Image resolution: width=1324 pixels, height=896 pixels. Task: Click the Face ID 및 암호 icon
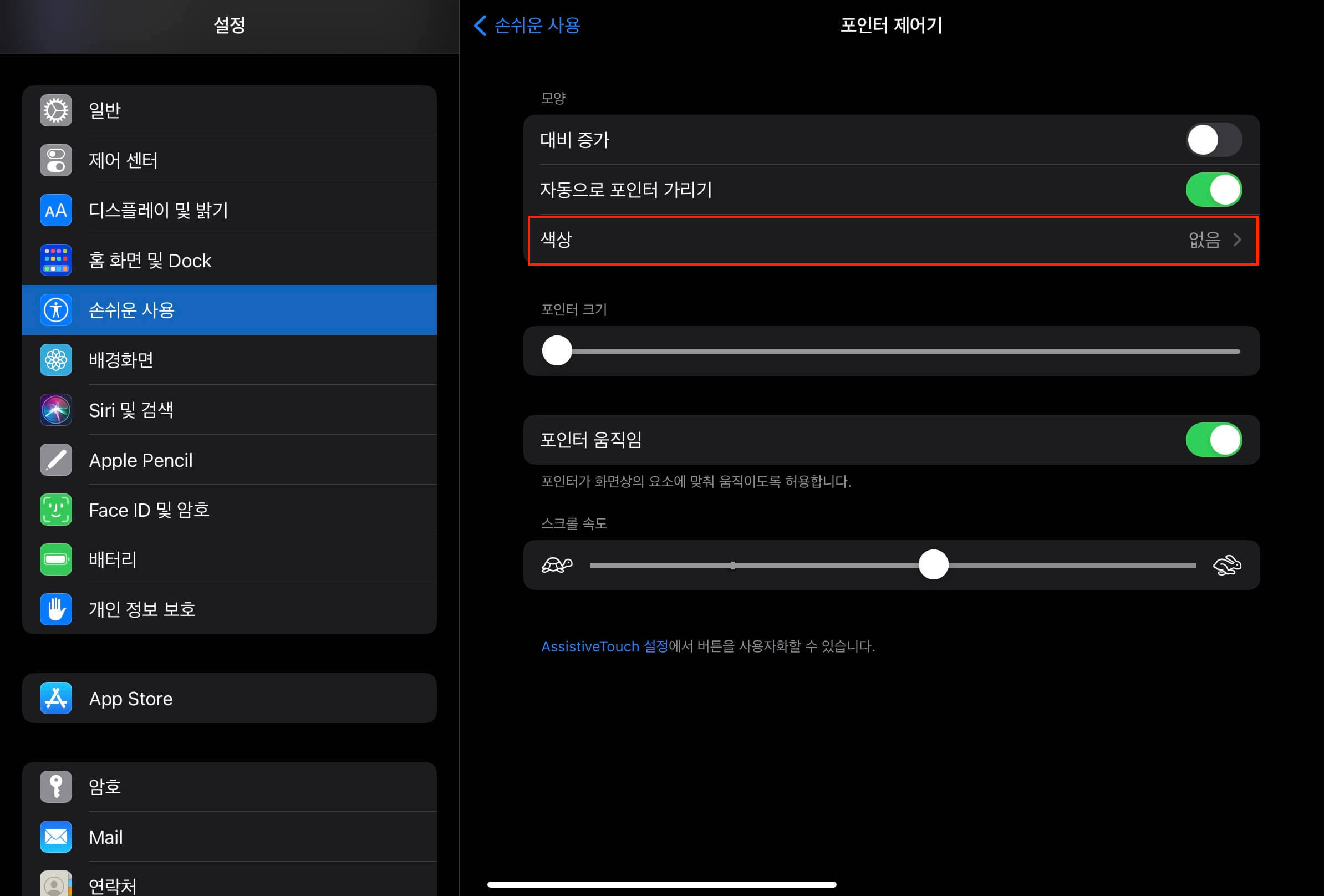tap(56, 509)
